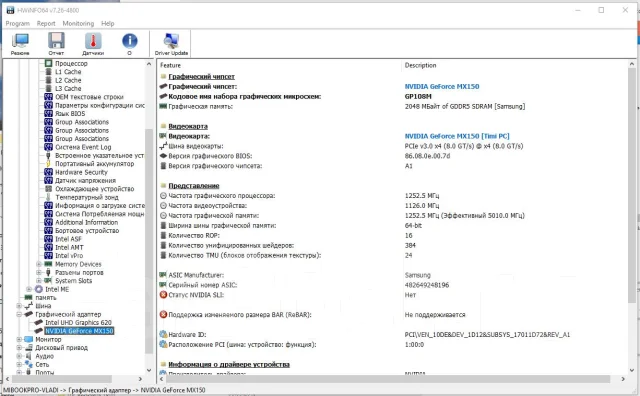Image resolution: width=640 pixels, height=396 pixels.
Task: Click the Бортовое устройство icon
Action: 49,231
